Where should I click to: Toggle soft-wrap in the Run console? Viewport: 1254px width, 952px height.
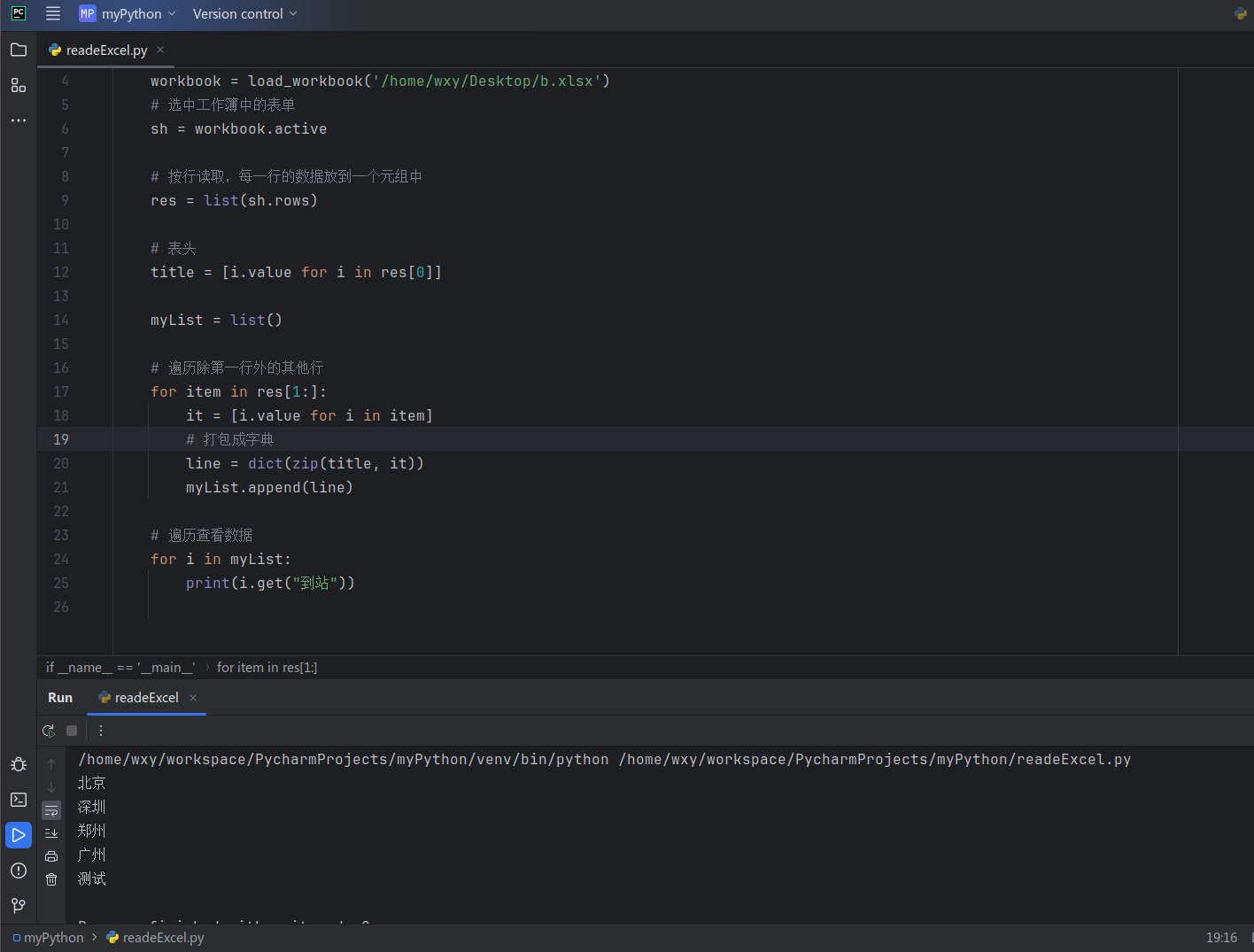point(51,810)
